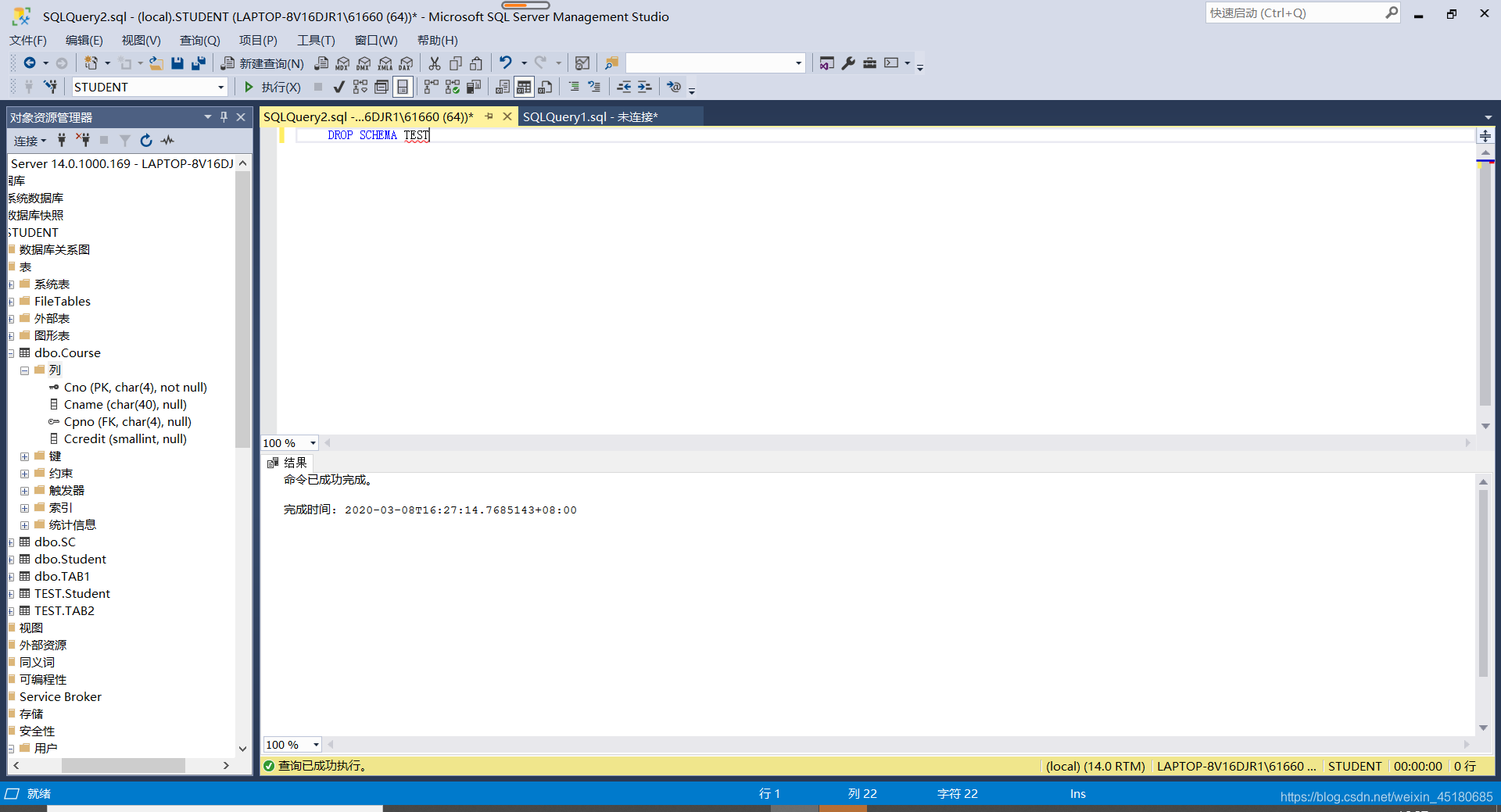Select the Cpno foreign key column
The height and width of the screenshot is (812, 1501).
[x=127, y=422]
